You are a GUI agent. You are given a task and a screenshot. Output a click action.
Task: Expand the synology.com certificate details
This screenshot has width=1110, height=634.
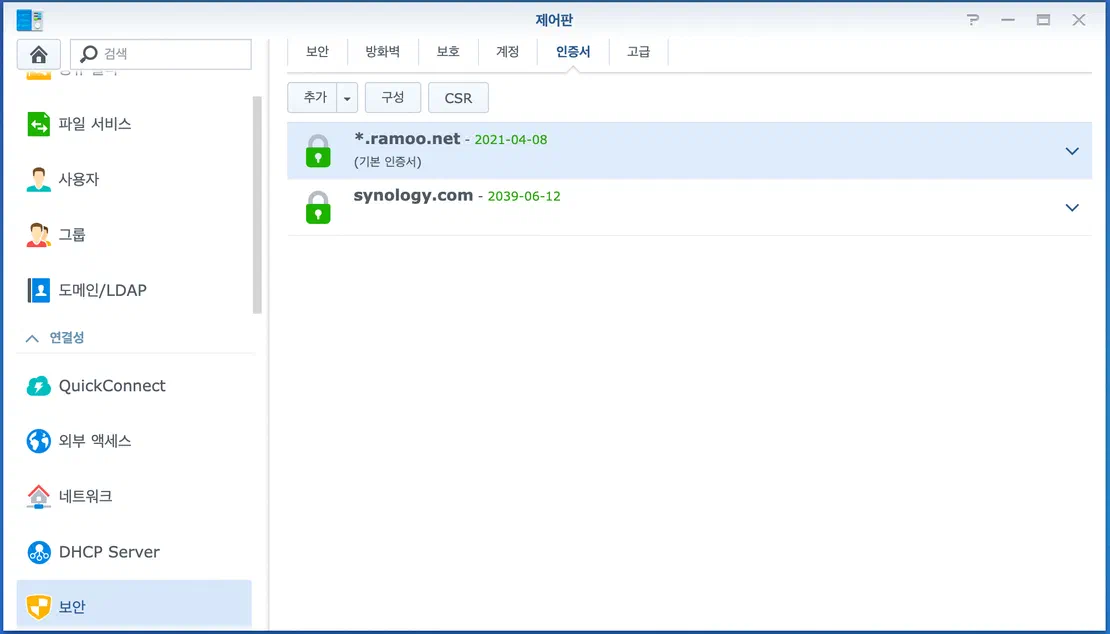(x=1072, y=207)
